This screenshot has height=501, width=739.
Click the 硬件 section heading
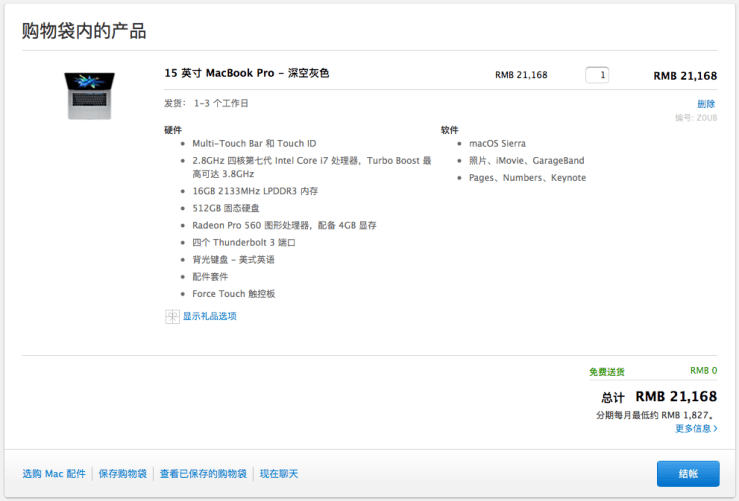point(174,130)
